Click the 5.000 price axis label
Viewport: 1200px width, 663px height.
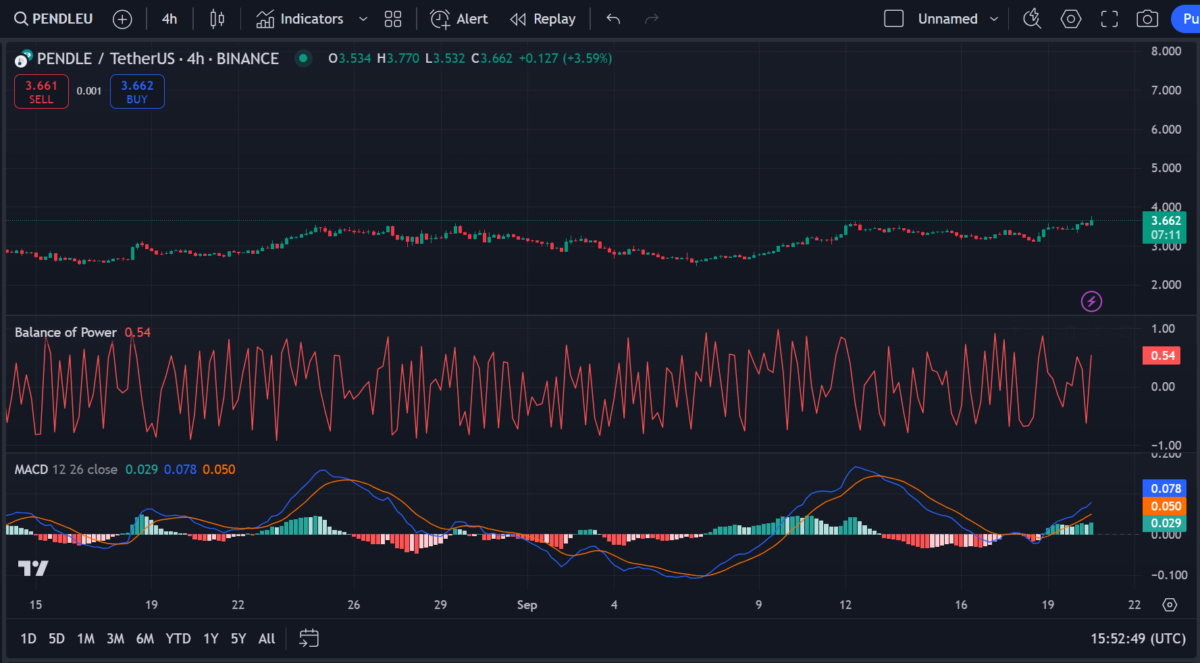1167,168
